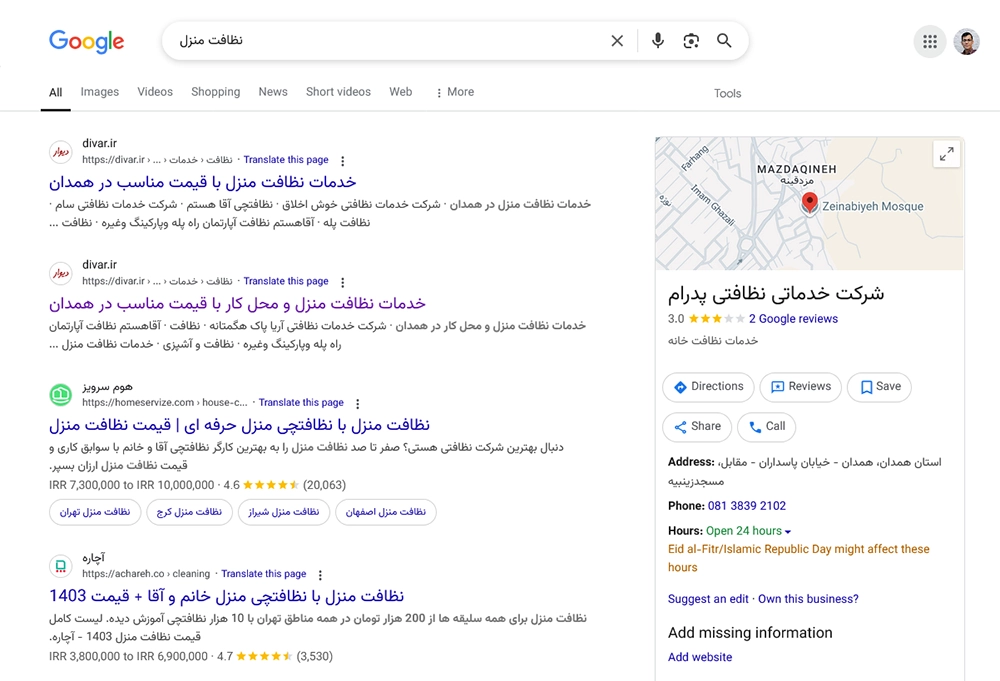1000x681 pixels.
Task: Click the achareh favicon icon
Action: 61,566
